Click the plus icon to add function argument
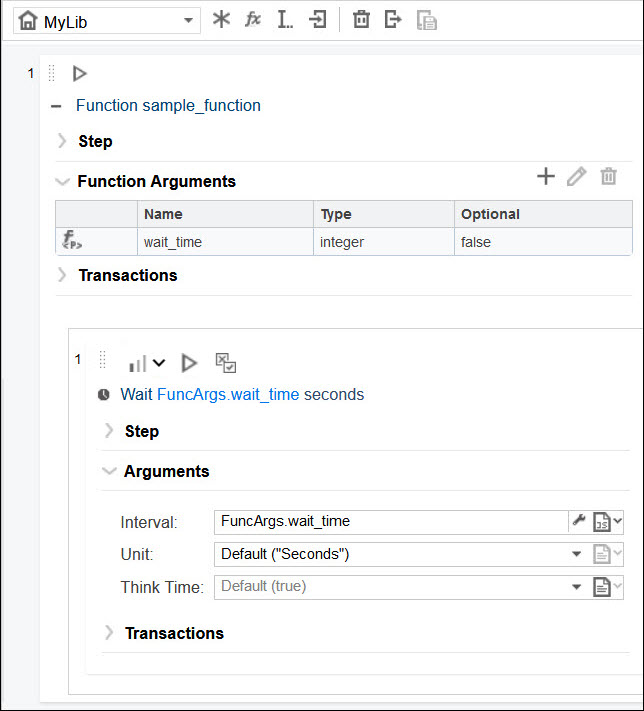 (x=545, y=177)
